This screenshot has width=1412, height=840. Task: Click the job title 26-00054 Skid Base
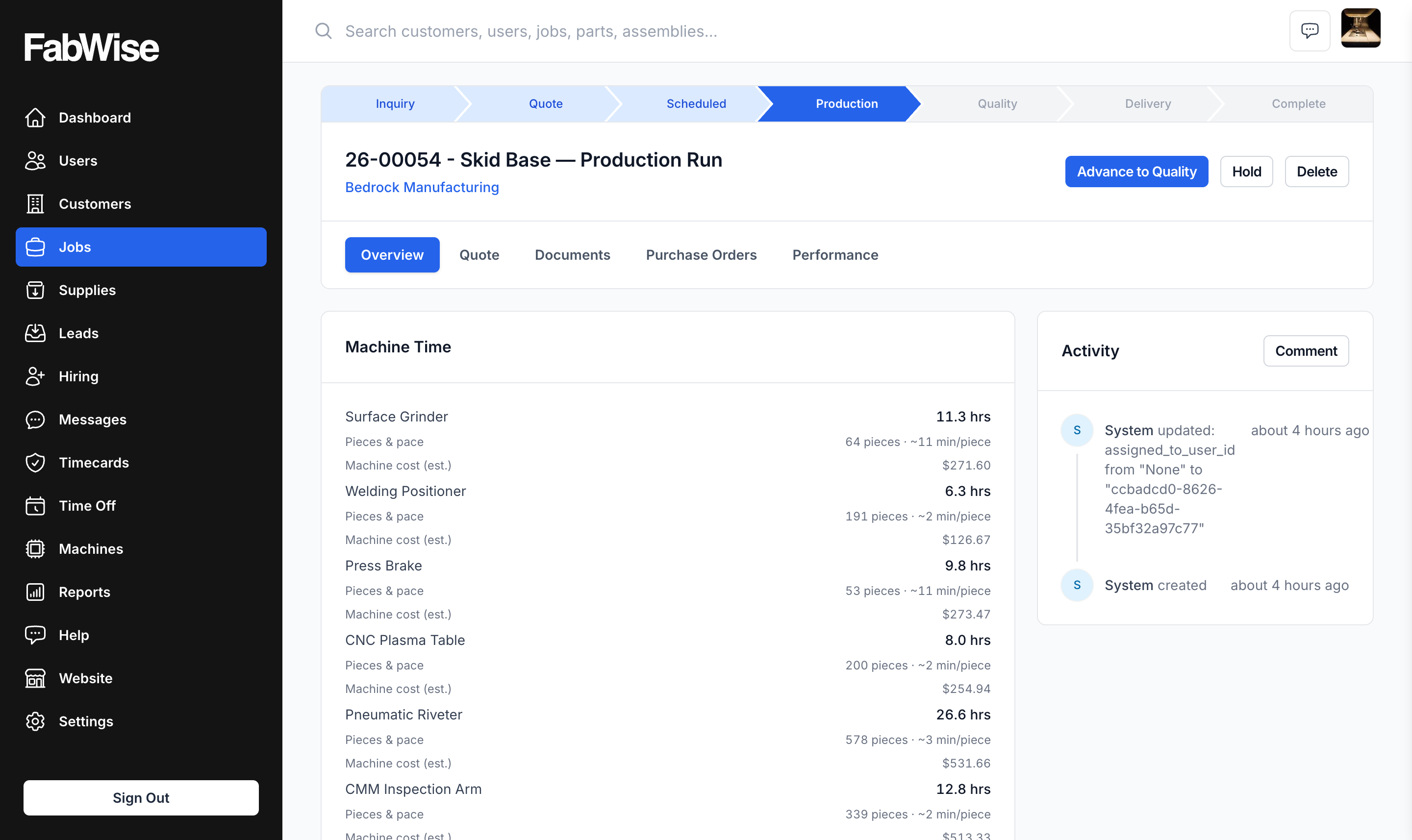point(533,160)
